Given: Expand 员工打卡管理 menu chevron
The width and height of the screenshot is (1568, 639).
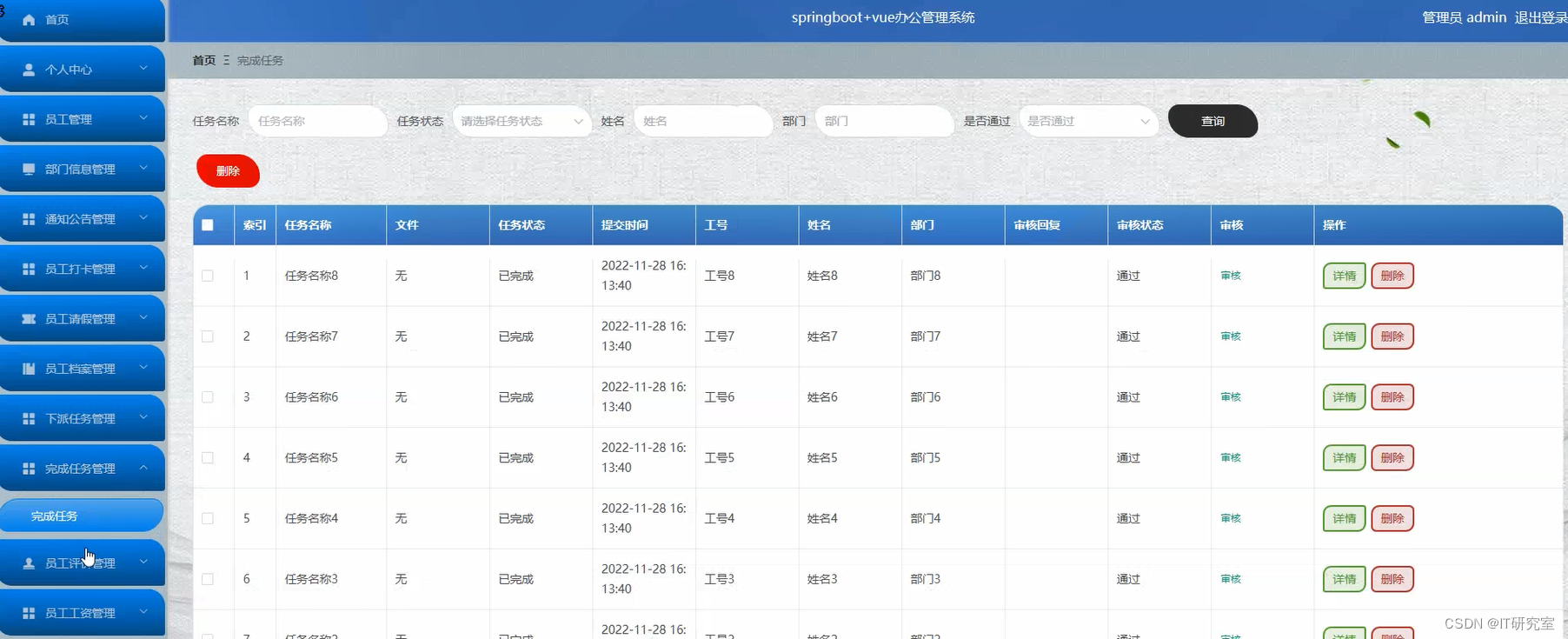Looking at the screenshot, I should [x=143, y=268].
